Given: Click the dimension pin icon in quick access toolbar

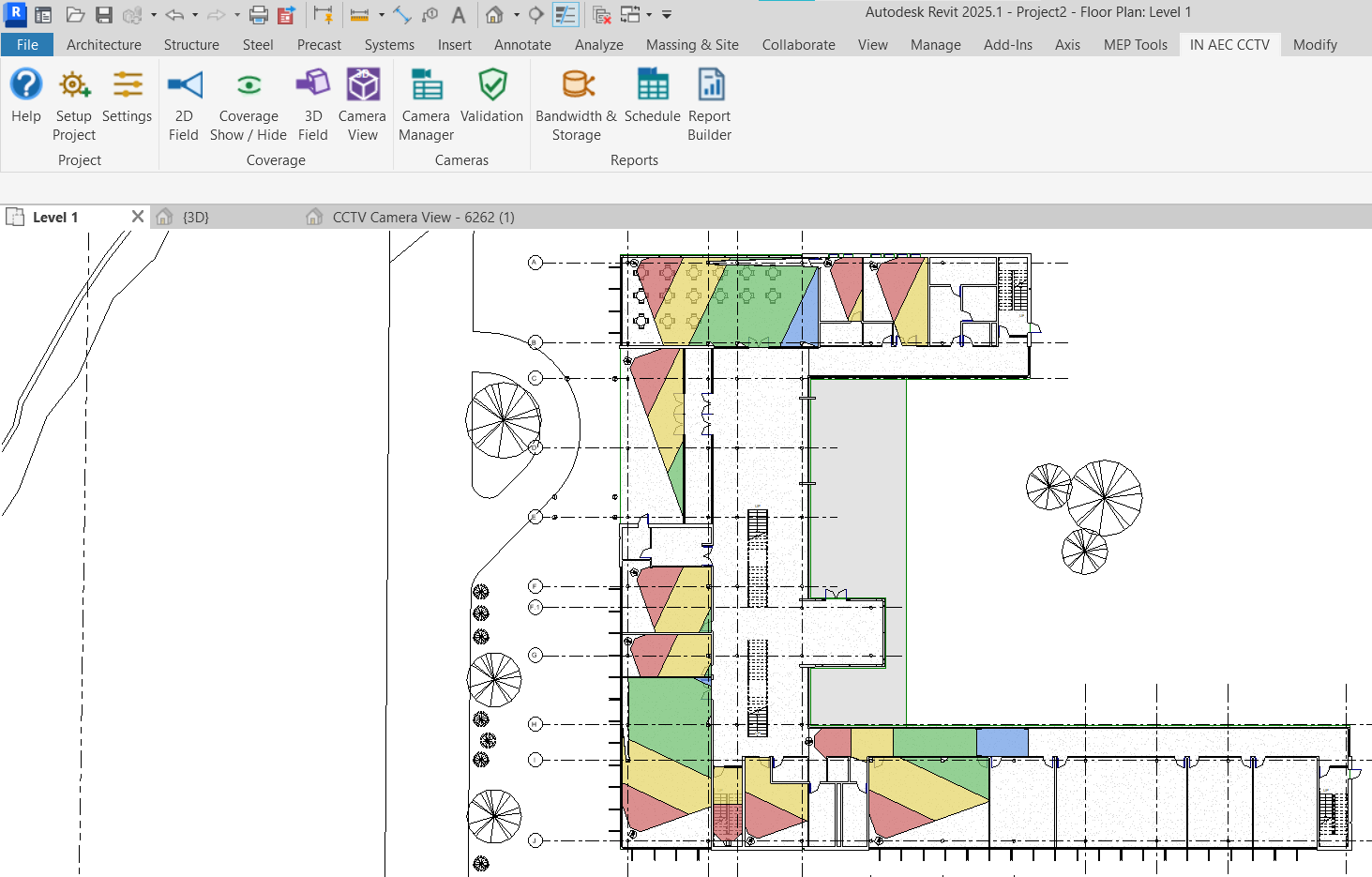Looking at the screenshot, I should pos(324,15).
